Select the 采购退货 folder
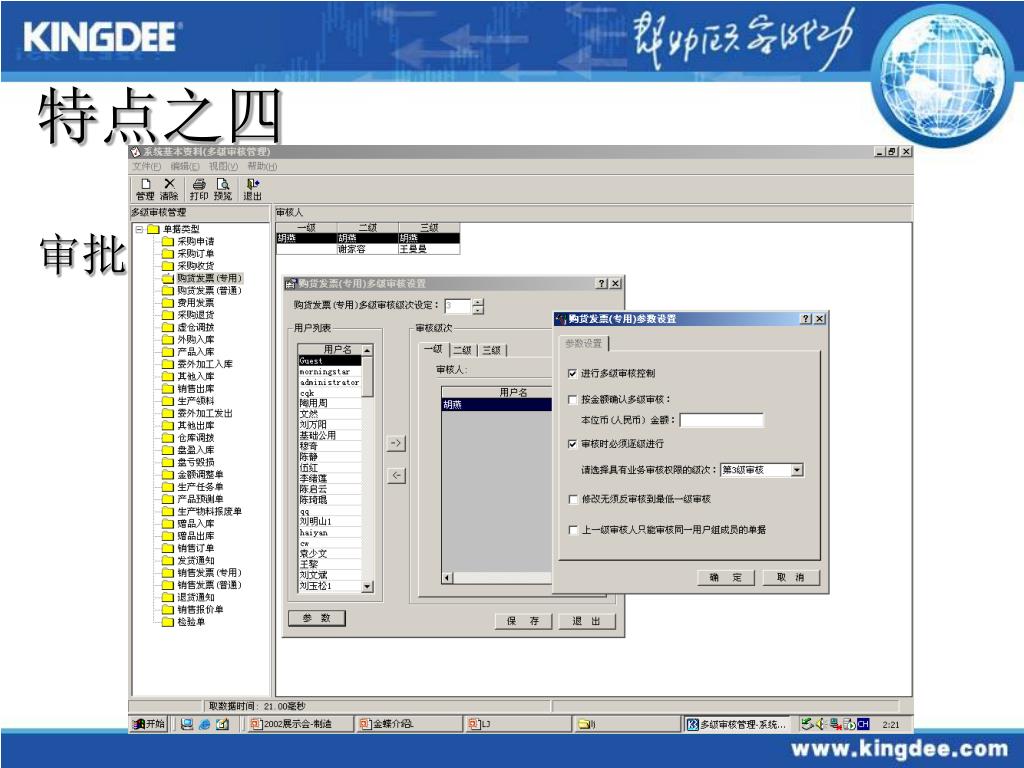Screen dimensions: 1024x768 pos(188,315)
